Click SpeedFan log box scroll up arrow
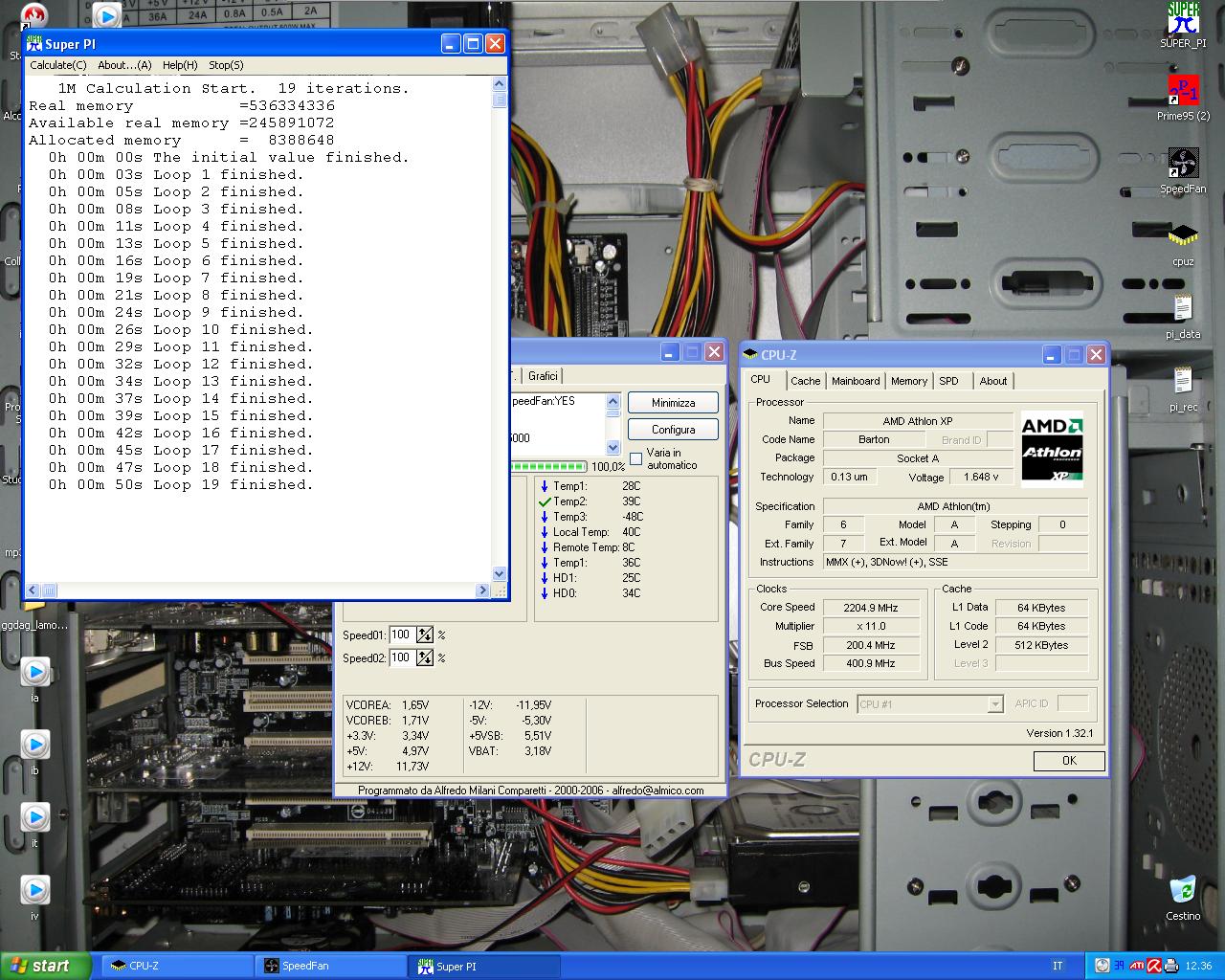 (613, 401)
